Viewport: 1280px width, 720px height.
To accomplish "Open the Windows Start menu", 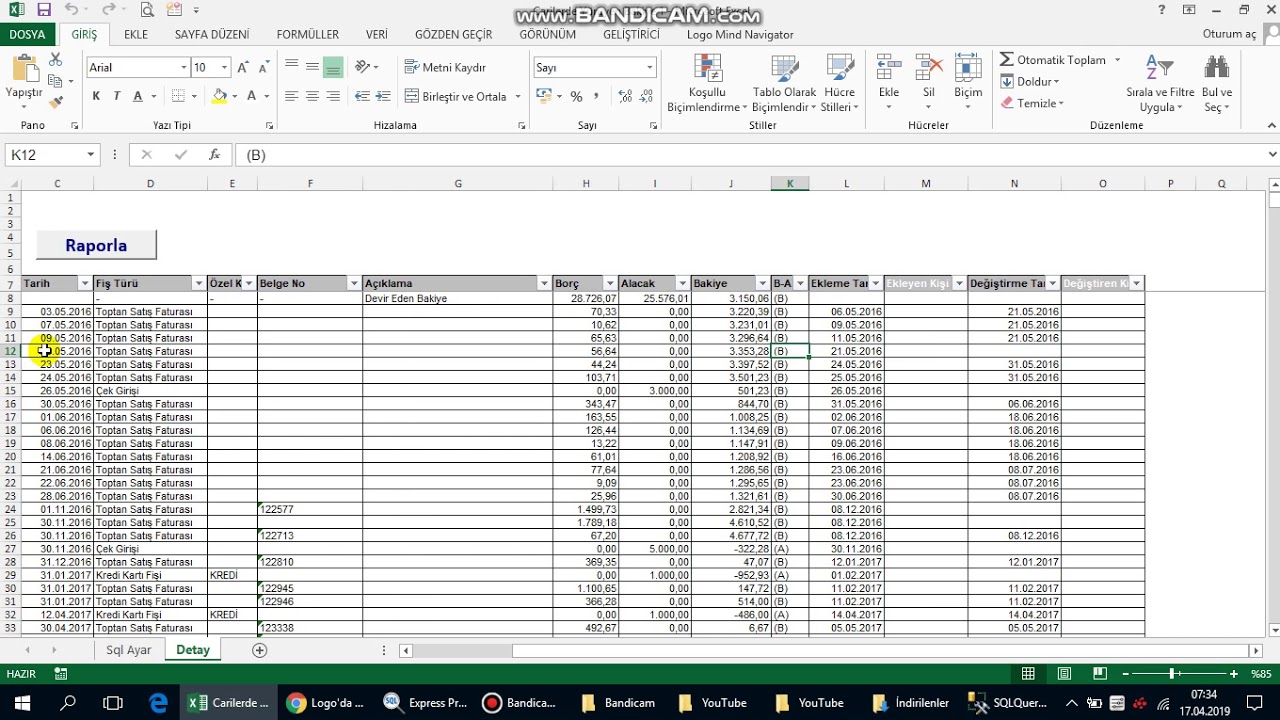I will pos(22,702).
